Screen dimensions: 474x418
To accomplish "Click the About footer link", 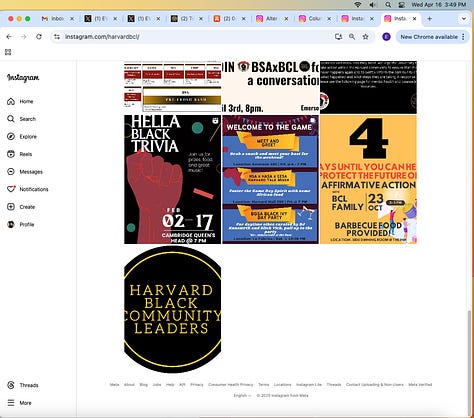I will point(129,384).
